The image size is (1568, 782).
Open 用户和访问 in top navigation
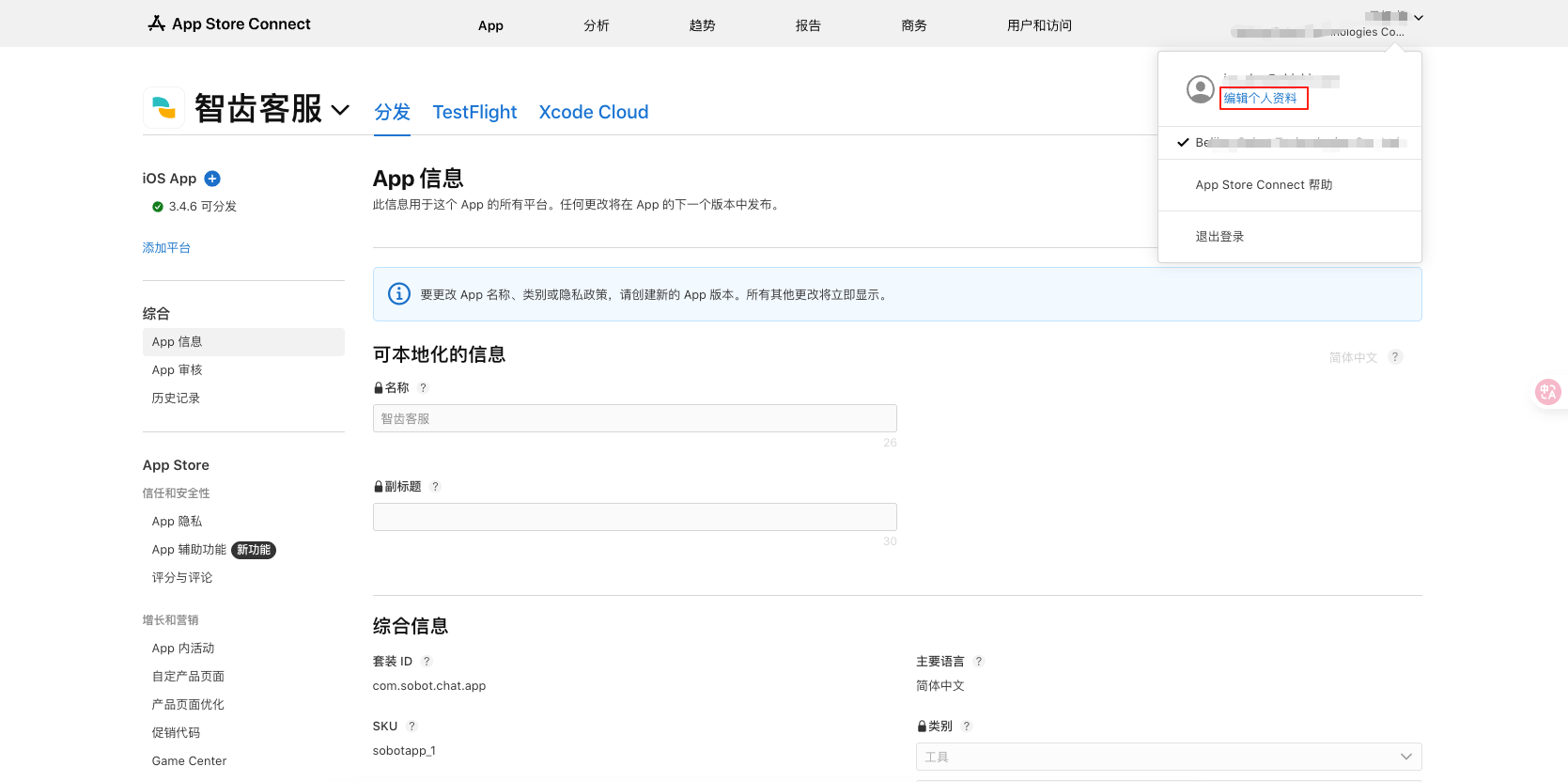(x=1039, y=25)
